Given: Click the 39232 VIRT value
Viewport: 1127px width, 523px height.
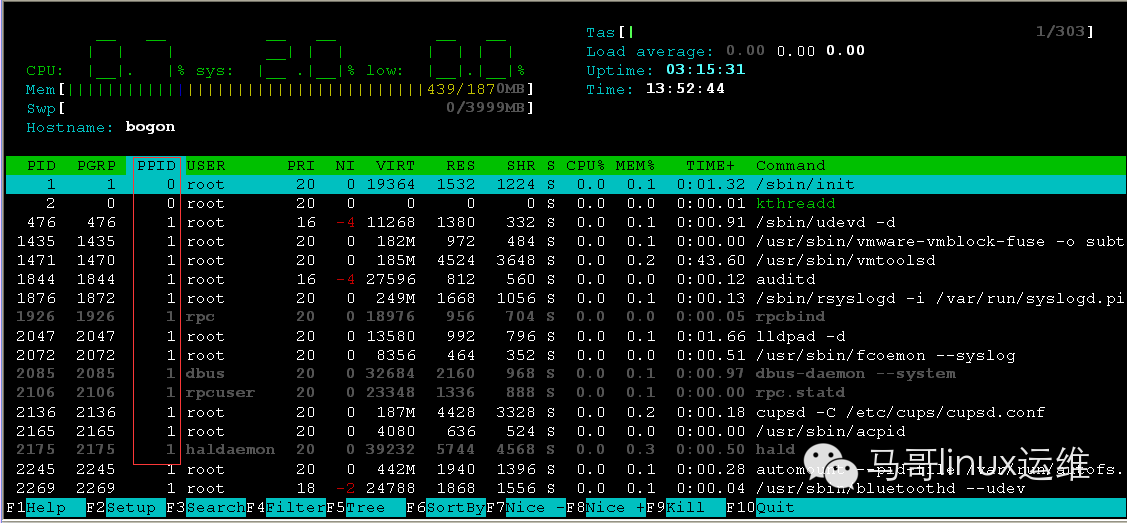Looking at the screenshot, I should pos(390,450).
